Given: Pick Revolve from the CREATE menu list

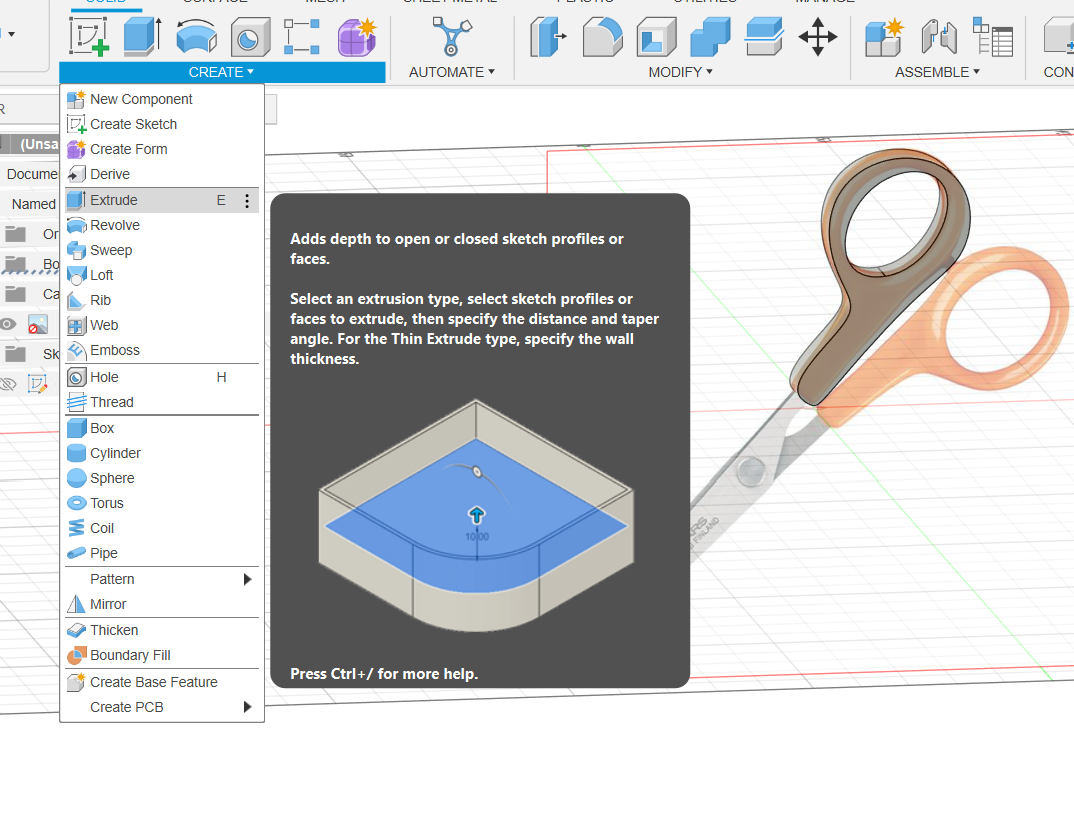Looking at the screenshot, I should (162, 225).
